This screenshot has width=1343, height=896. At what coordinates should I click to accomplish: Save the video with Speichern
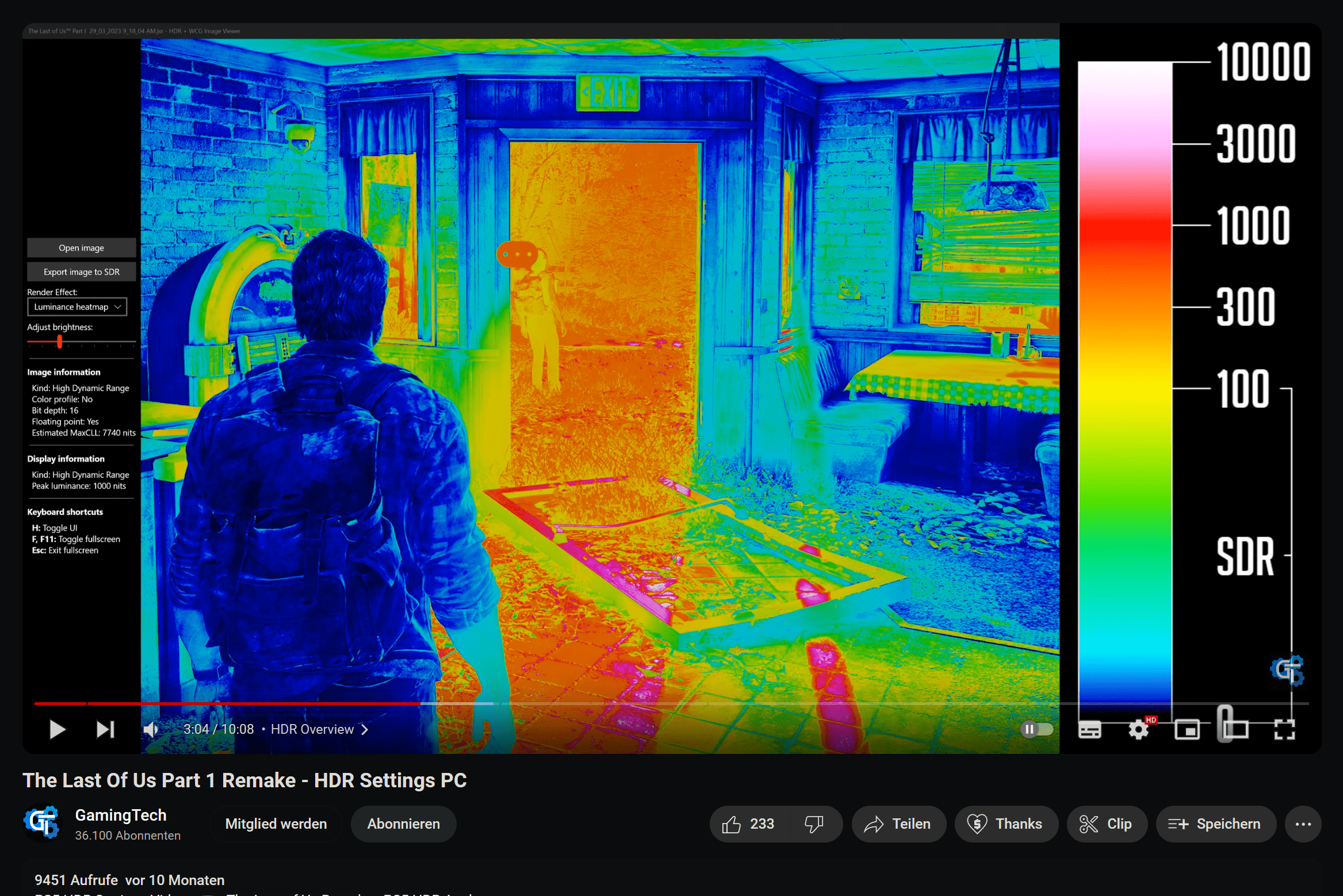click(1216, 824)
